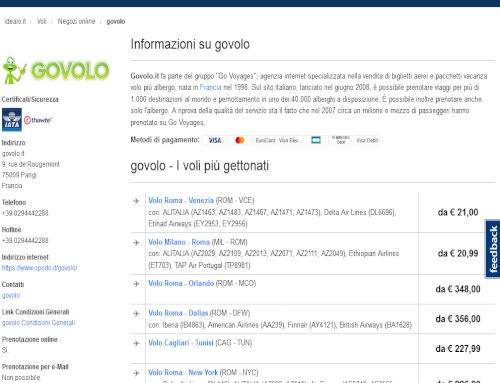The image size is (500, 383).
Task: Click the Metodi di pagamento label
Action: tap(165, 140)
